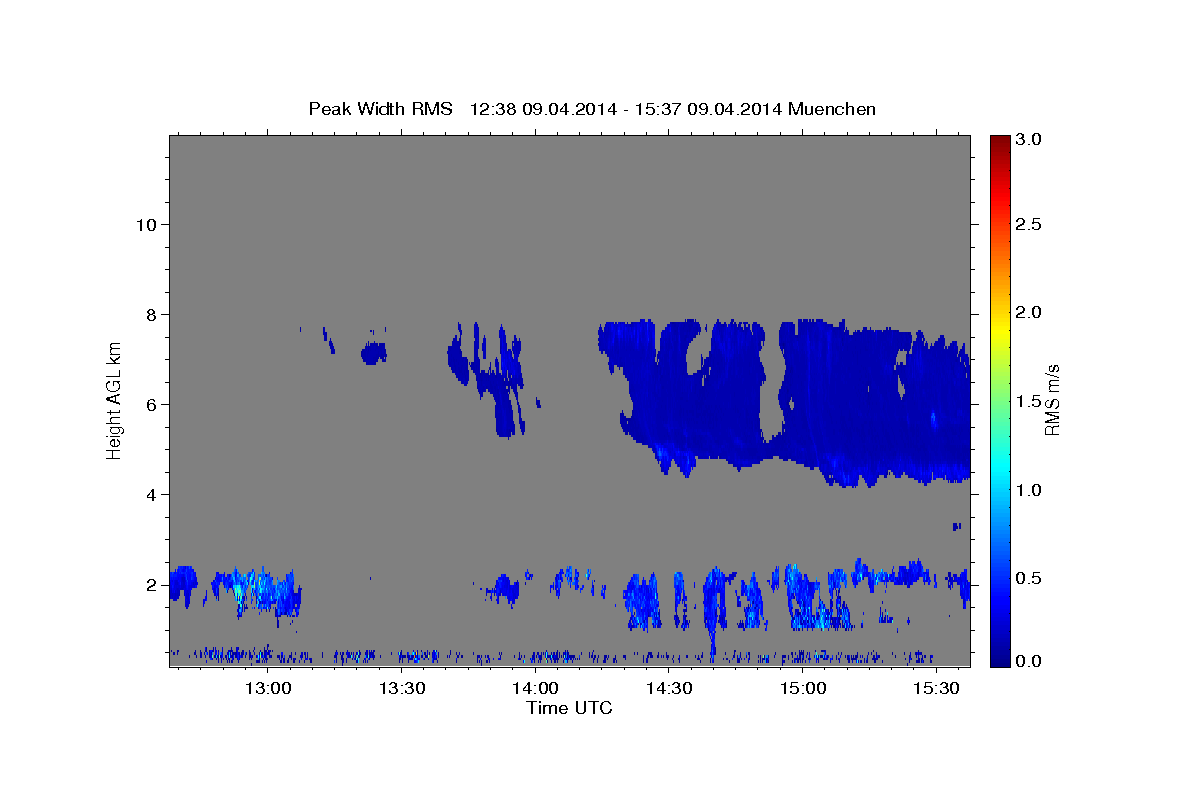
Task: Click the 2.5 colorbar tick label
Action: click(1030, 224)
